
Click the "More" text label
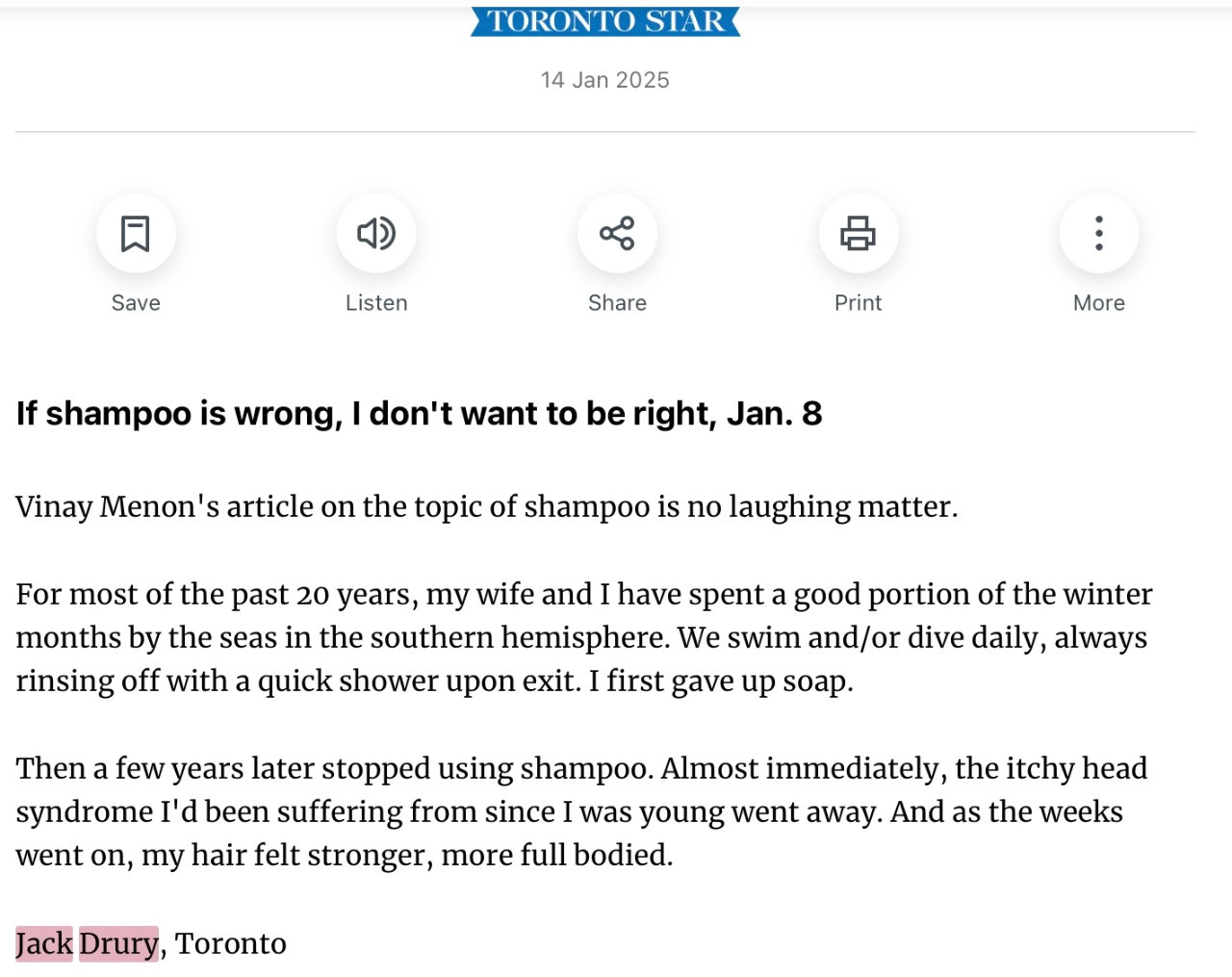(x=1098, y=303)
